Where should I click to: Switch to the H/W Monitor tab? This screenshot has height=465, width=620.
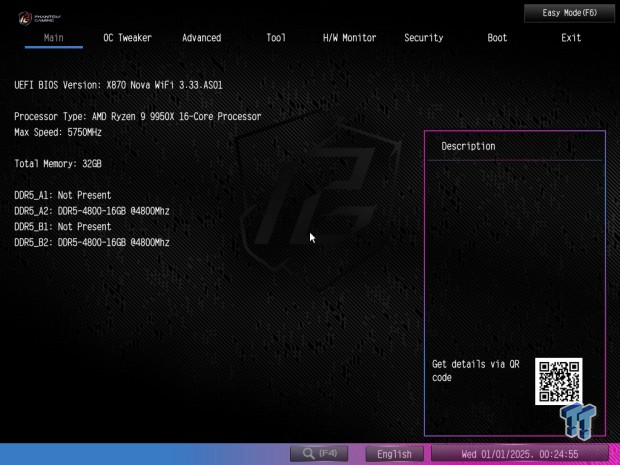(x=350, y=38)
